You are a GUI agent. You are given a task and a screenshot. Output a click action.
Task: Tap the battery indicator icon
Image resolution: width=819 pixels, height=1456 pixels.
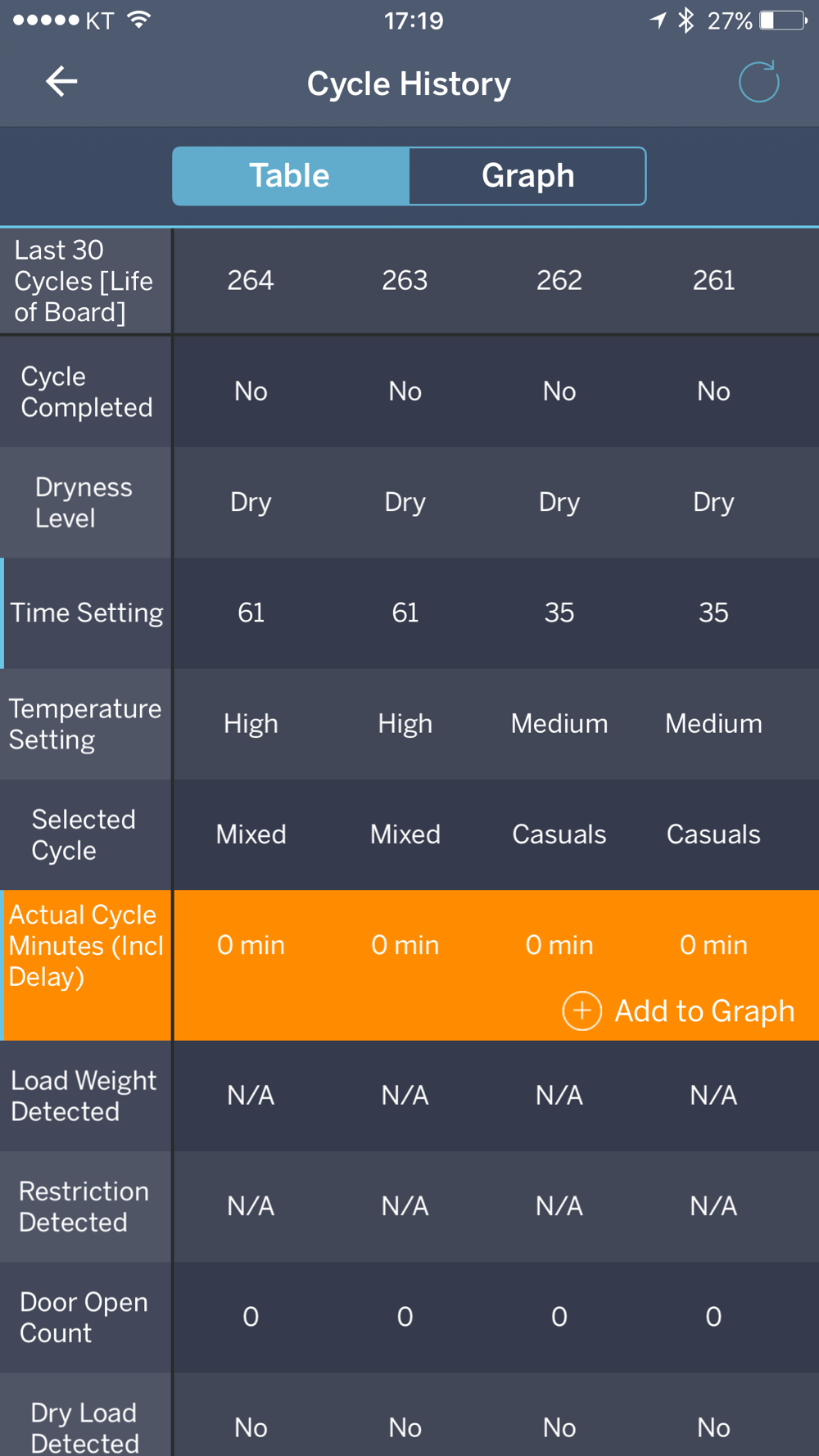pyautogui.click(x=783, y=20)
